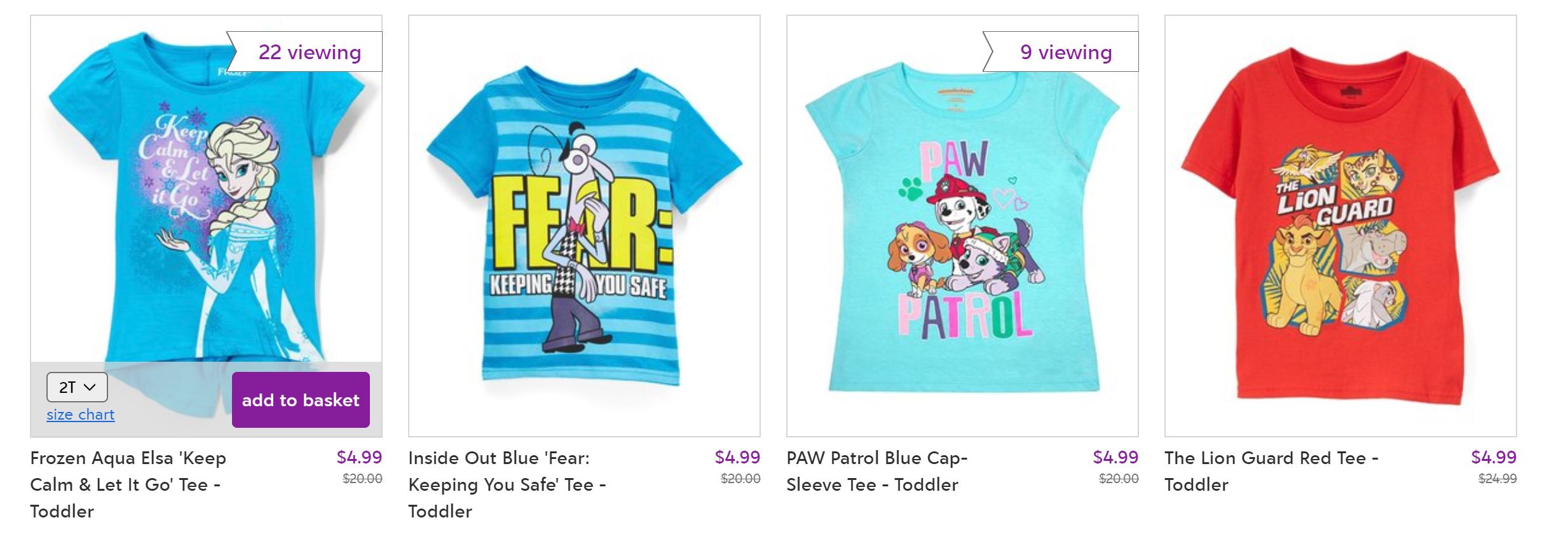View the Inside Out Fear tee image
Screen dimensions: 1568x534
pyautogui.click(x=584, y=226)
